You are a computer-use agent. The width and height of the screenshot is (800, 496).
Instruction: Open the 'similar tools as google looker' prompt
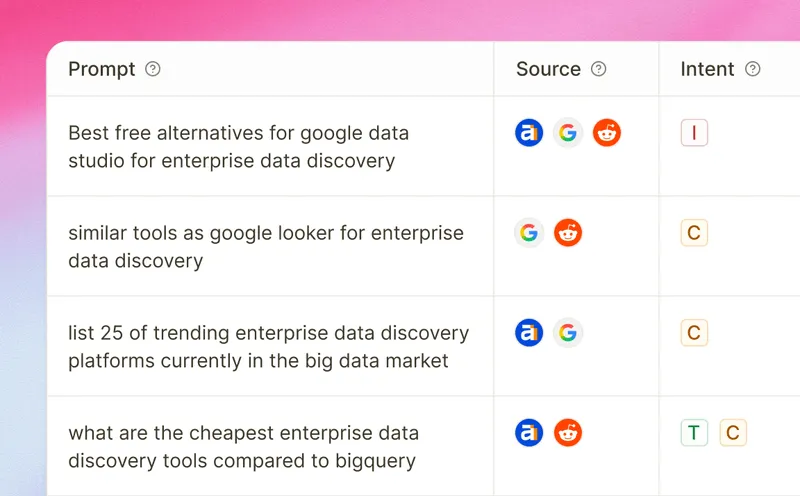pyautogui.click(x=266, y=247)
